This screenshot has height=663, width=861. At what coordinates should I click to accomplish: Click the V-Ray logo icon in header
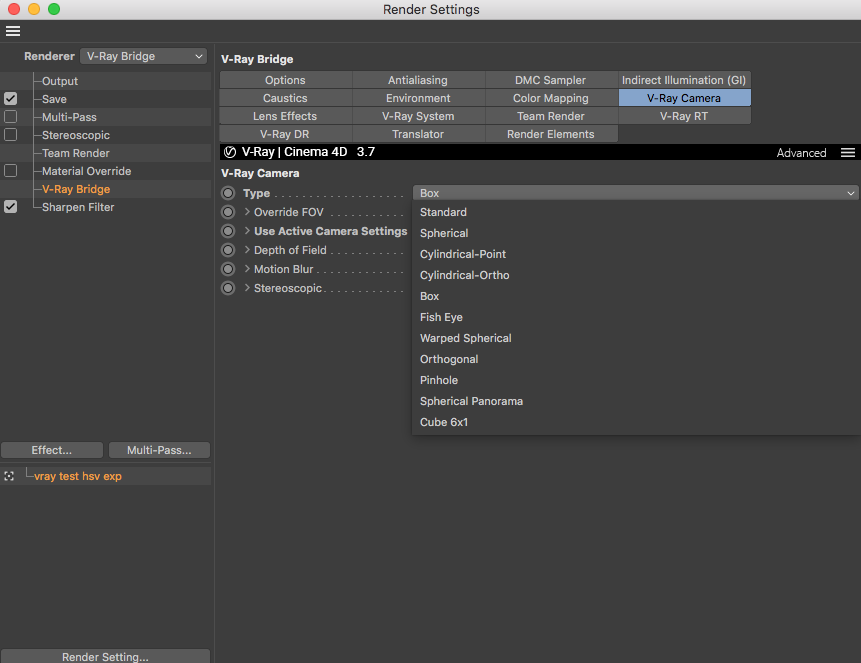point(230,152)
